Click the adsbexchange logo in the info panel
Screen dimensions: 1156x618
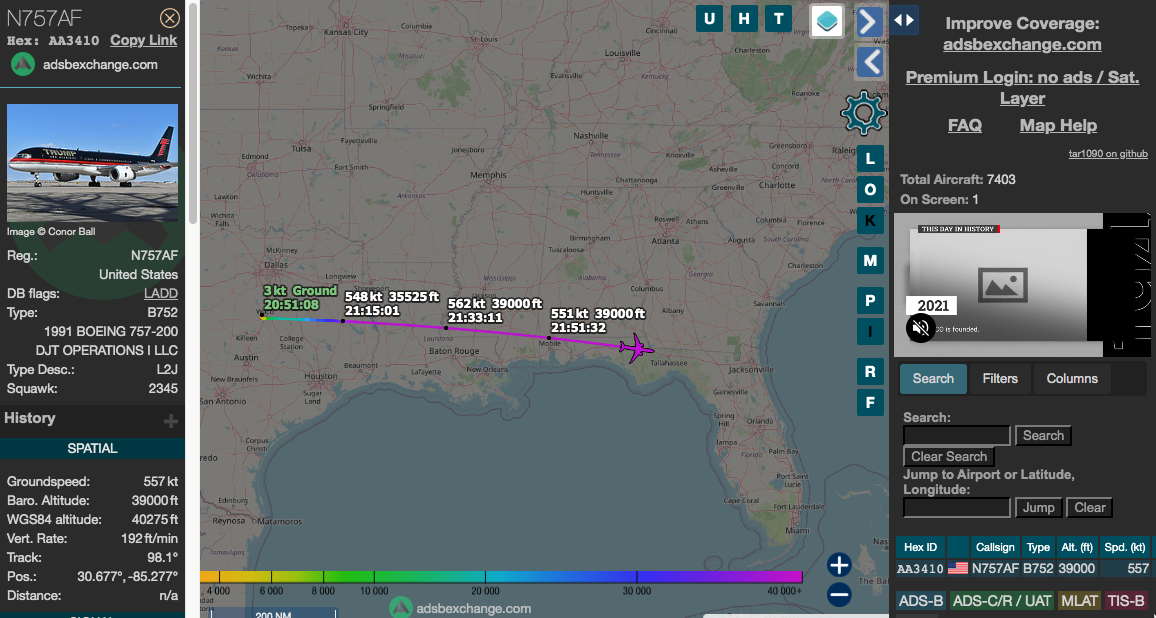(23, 65)
